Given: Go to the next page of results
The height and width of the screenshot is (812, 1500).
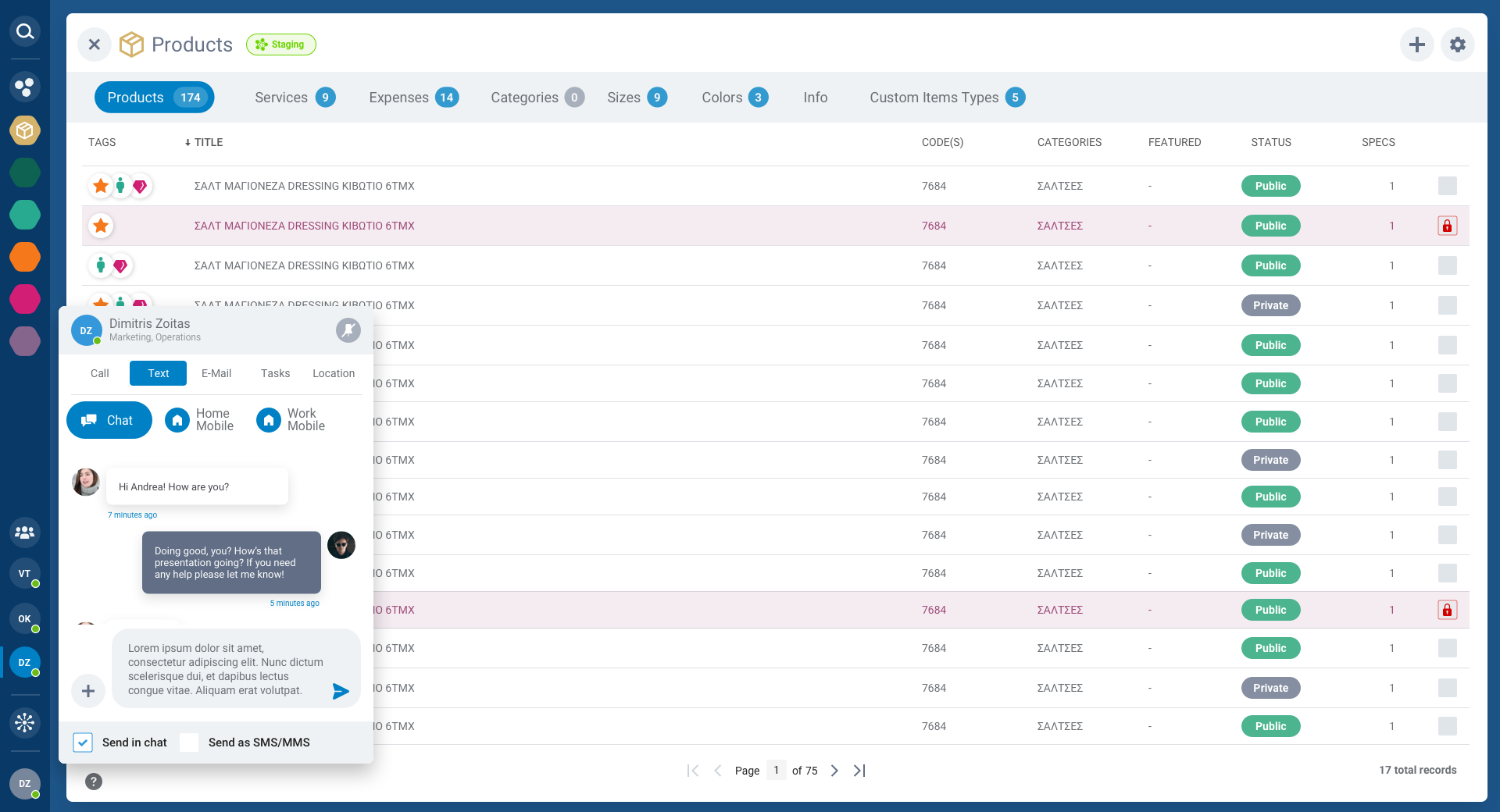Looking at the screenshot, I should pyautogui.click(x=834, y=771).
